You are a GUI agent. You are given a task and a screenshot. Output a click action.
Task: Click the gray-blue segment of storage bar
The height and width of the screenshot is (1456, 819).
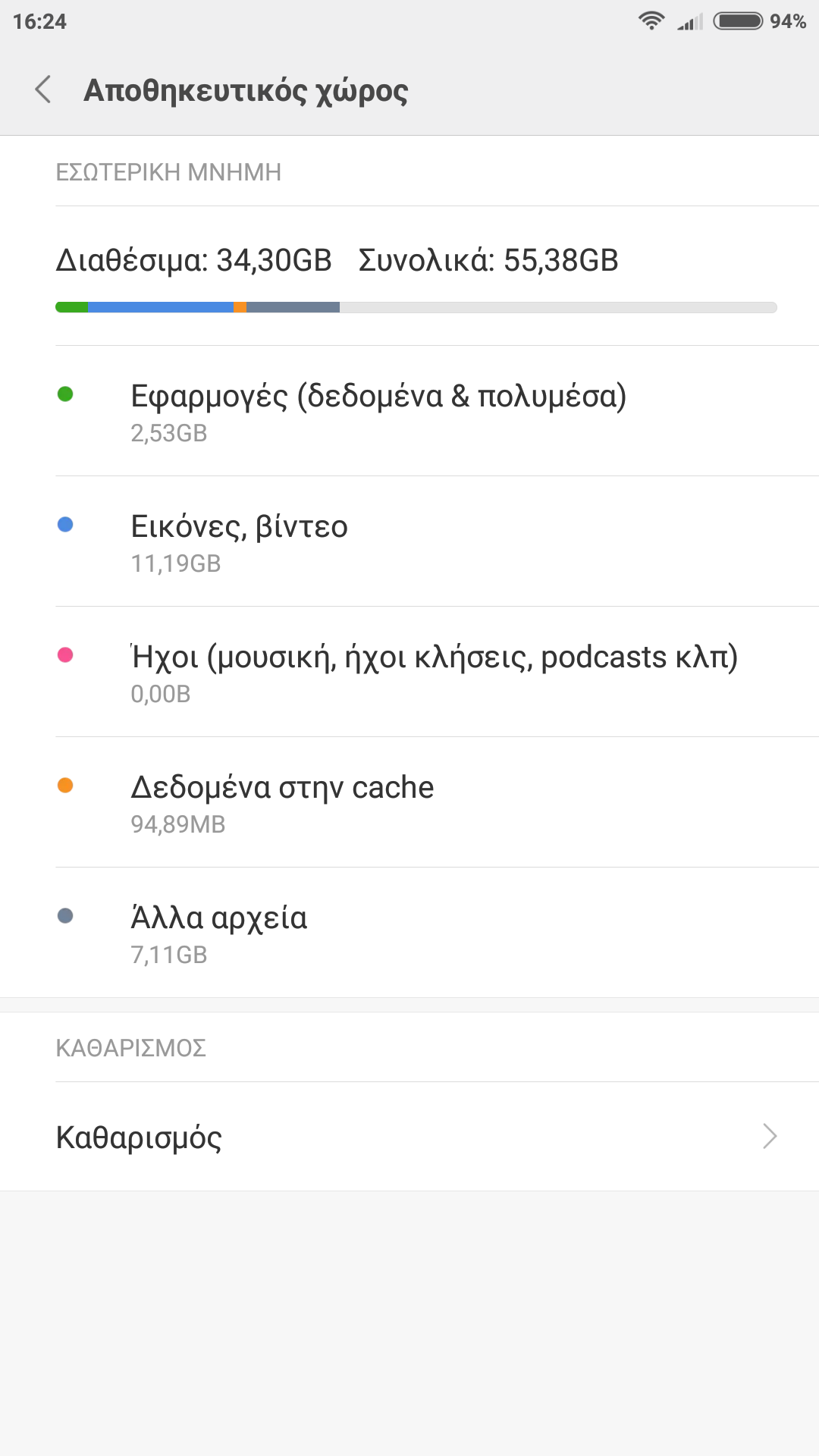(293, 307)
